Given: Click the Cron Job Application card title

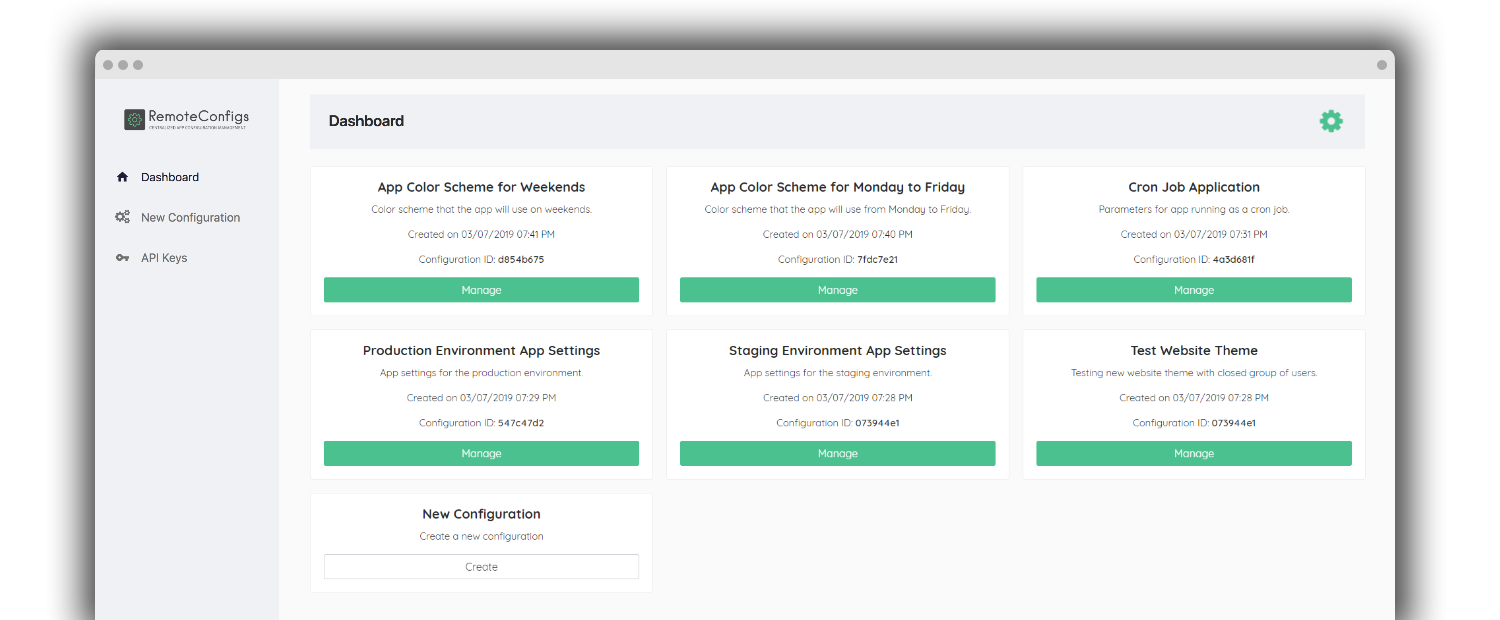Looking at the screenshot, I should 1193,187.
